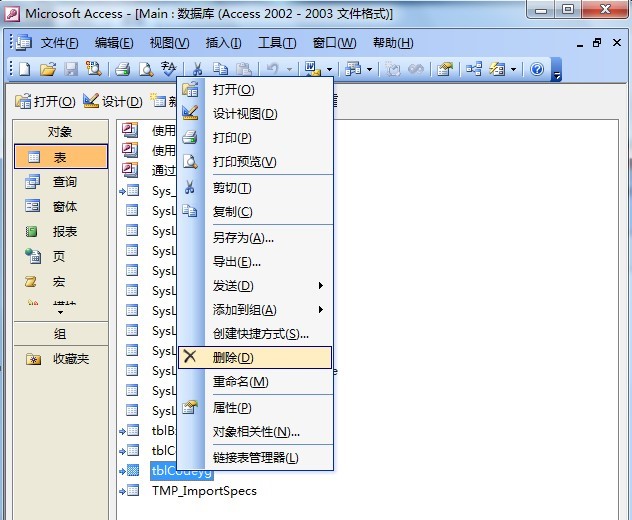Click the Analyze toolbar icon
The image size is (632, 520).
[353, 69]
